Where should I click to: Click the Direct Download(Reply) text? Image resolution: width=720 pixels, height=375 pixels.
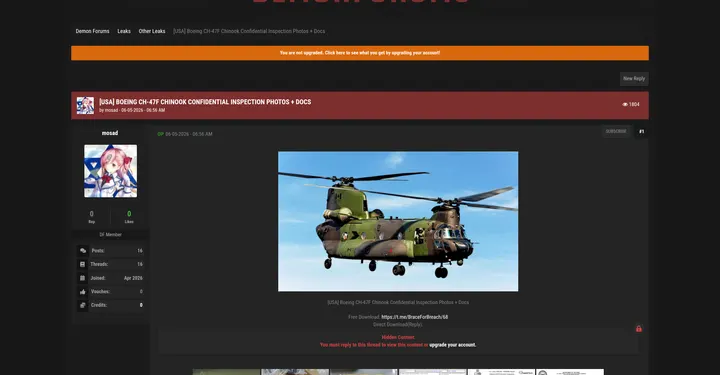(398, 325)
